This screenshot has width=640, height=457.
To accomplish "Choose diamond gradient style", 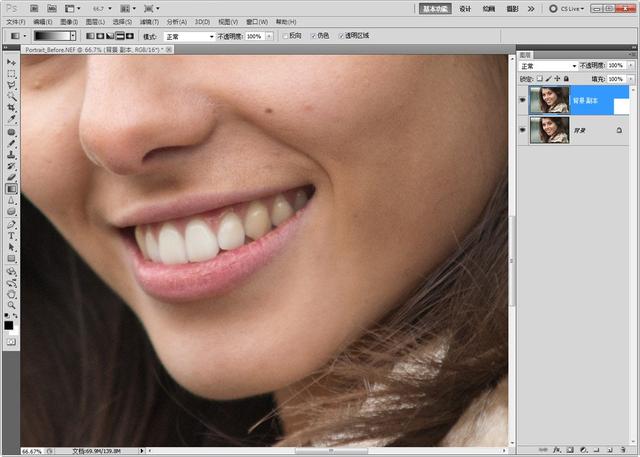I will tap(130, 36).
